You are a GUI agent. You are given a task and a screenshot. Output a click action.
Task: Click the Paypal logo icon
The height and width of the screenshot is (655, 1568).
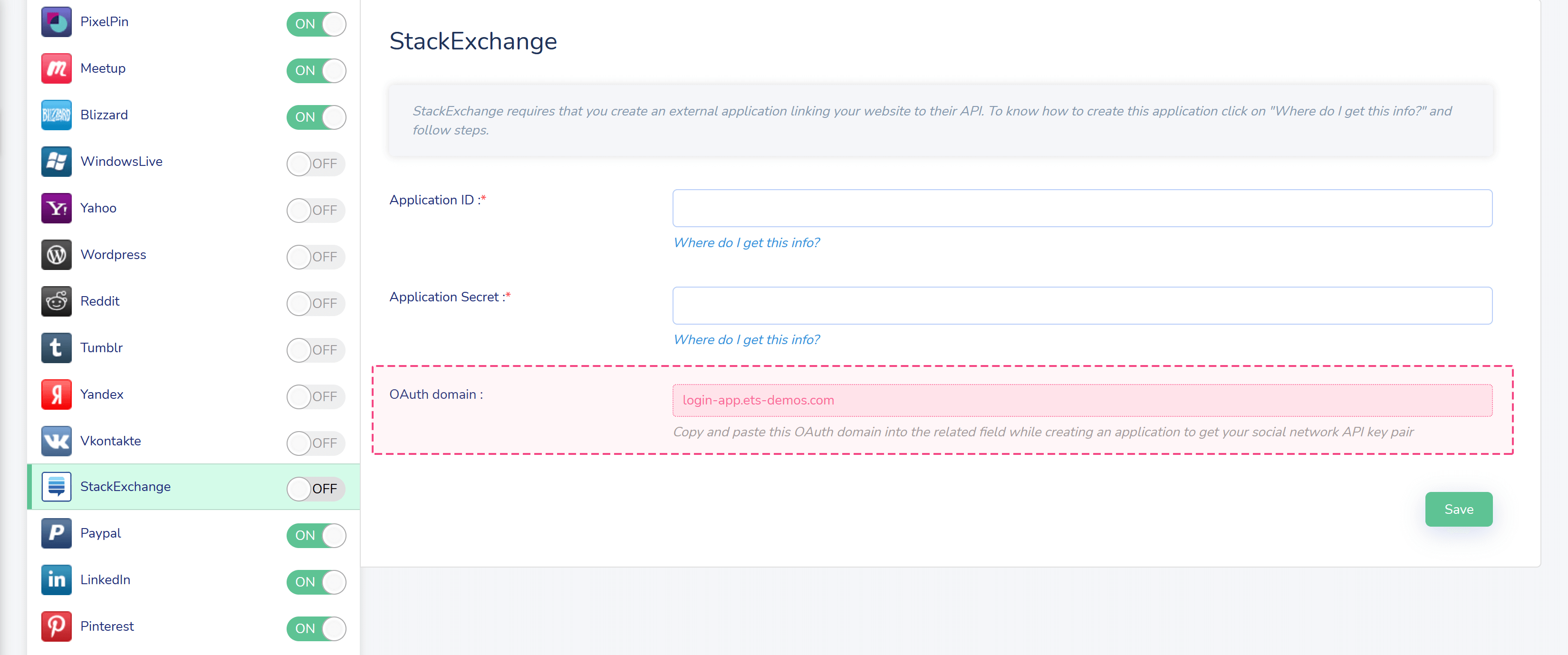(56, 533)
